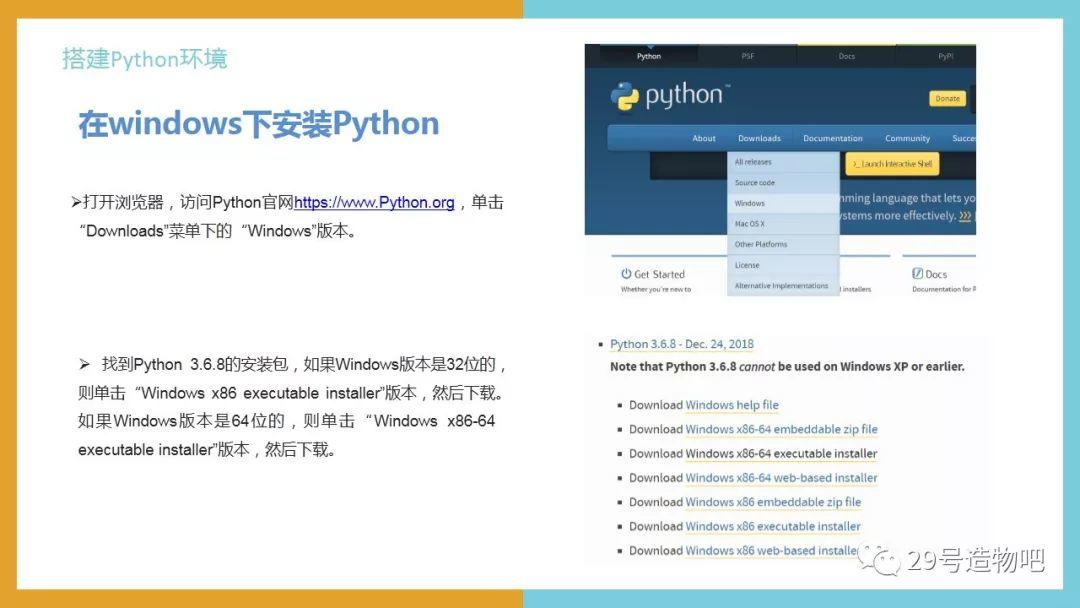Open the Downloads navigation menu
Viewport: 1080px width, 608px height.
coord(759,138)
